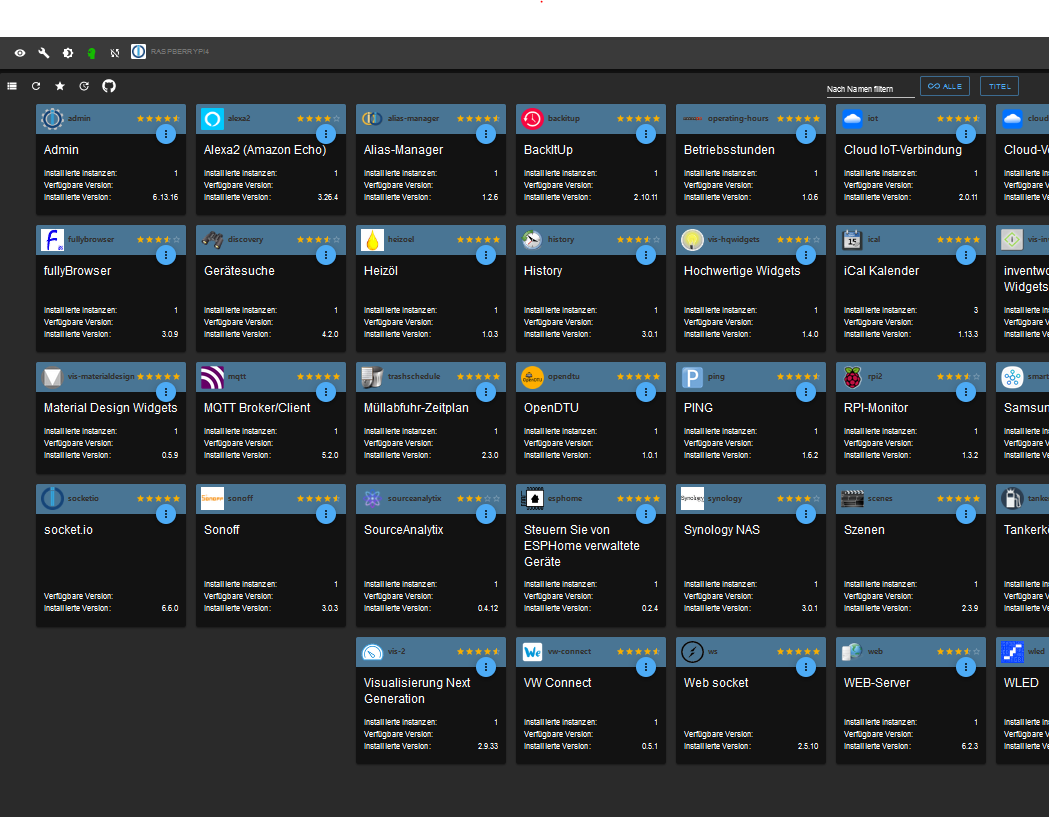This screenshot has width=1049, height=817.
Task: Check for adapter updates via circular arrow icon
Action: click(84, 86)
